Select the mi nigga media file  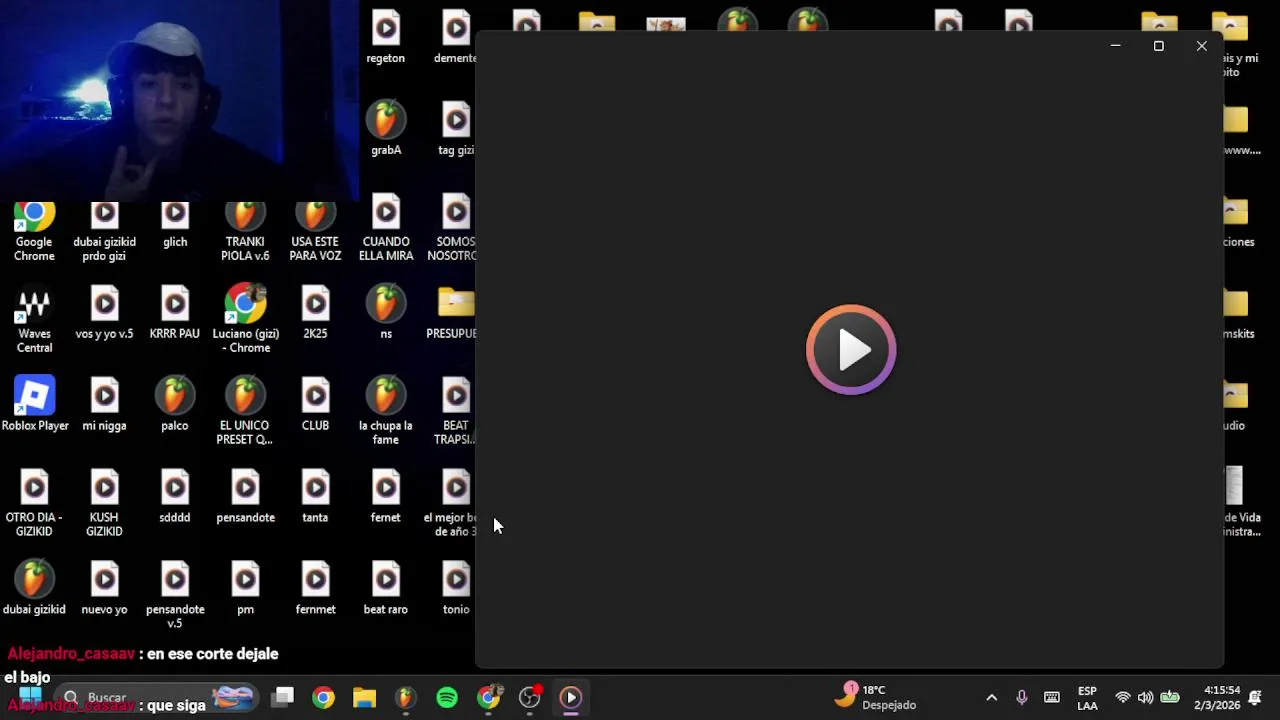(x=104, y=405)
